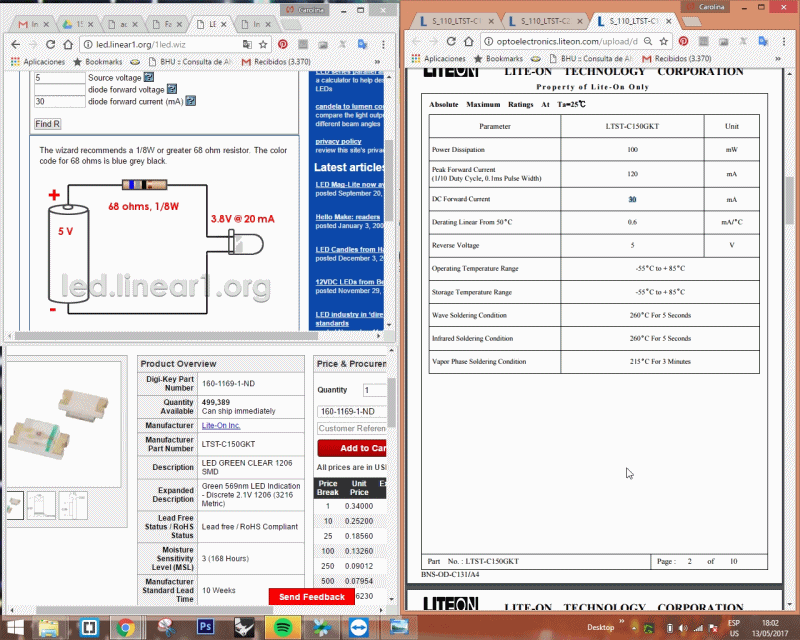Translate the led.linear1.org page via translate icon
Viewport: 800px width, 640px height.
click(247, 44)
